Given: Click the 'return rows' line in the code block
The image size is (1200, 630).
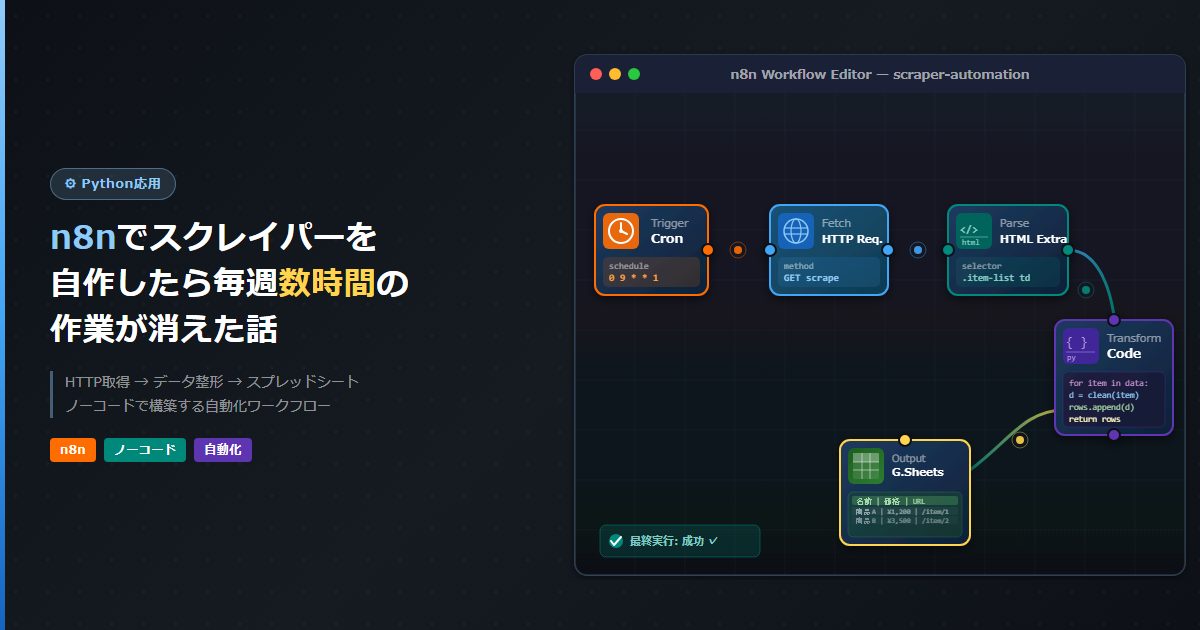Looking at the screenshot, I should pyautogui.click(x=1095, y=419).
